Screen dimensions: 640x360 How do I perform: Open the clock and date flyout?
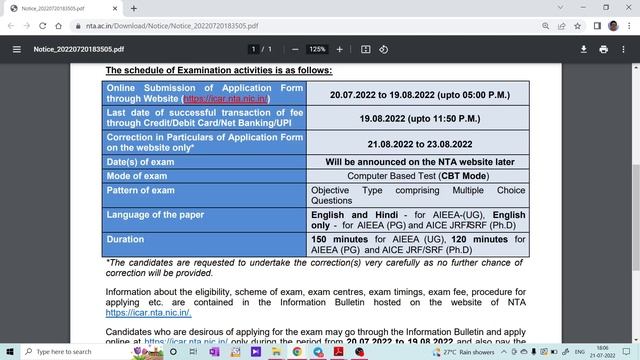[602, 351]
